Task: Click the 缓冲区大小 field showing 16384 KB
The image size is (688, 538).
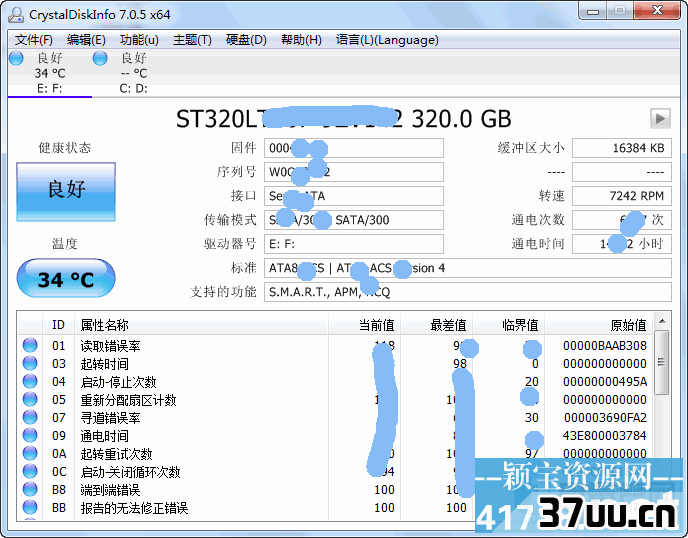Action: click(622, 148)
